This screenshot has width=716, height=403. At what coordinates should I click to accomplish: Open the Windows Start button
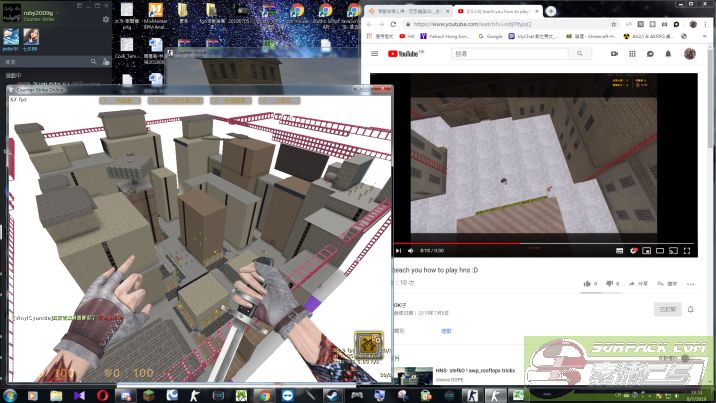[x=10, y=395]
